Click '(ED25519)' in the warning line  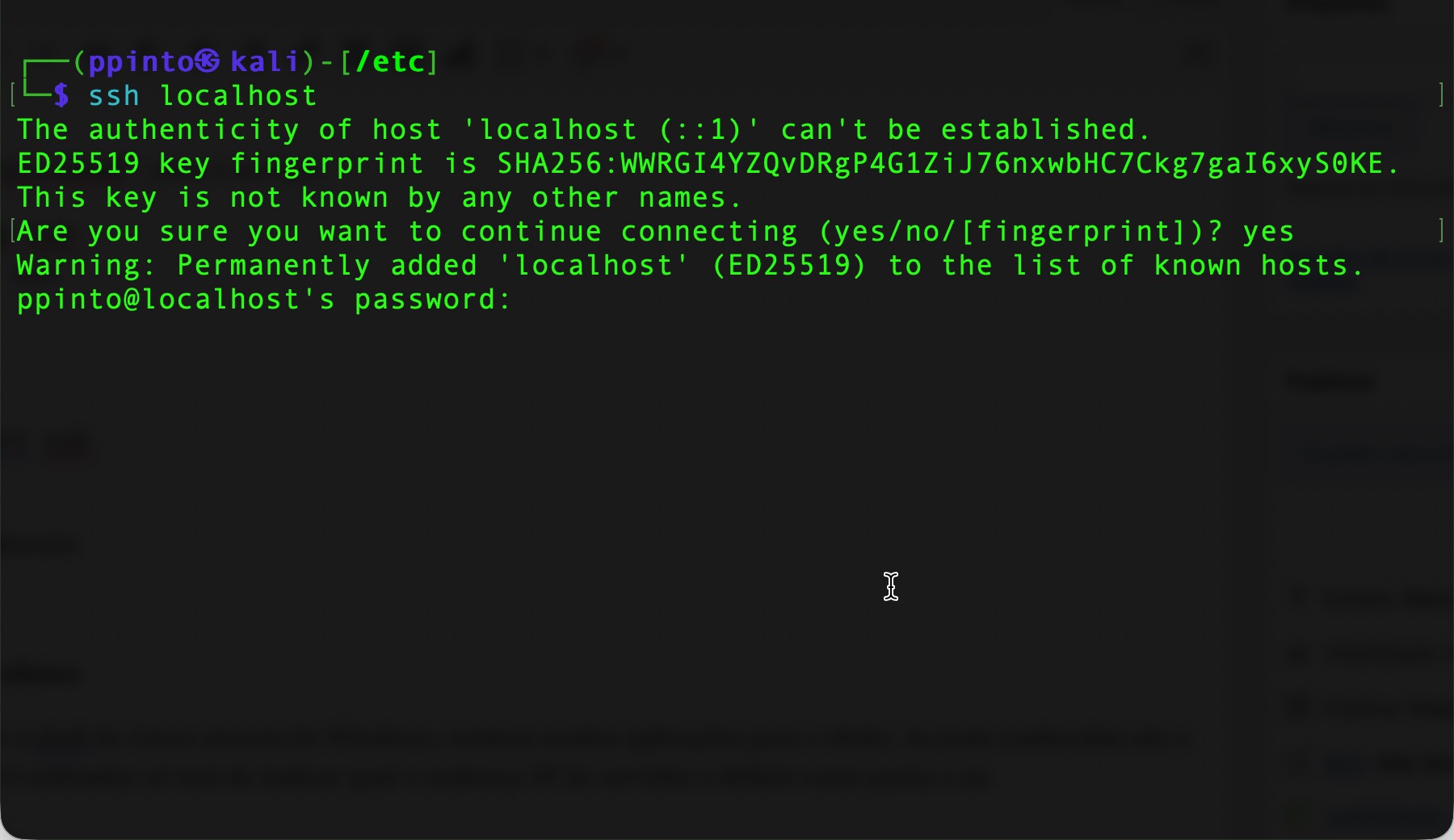click(788, 266)
